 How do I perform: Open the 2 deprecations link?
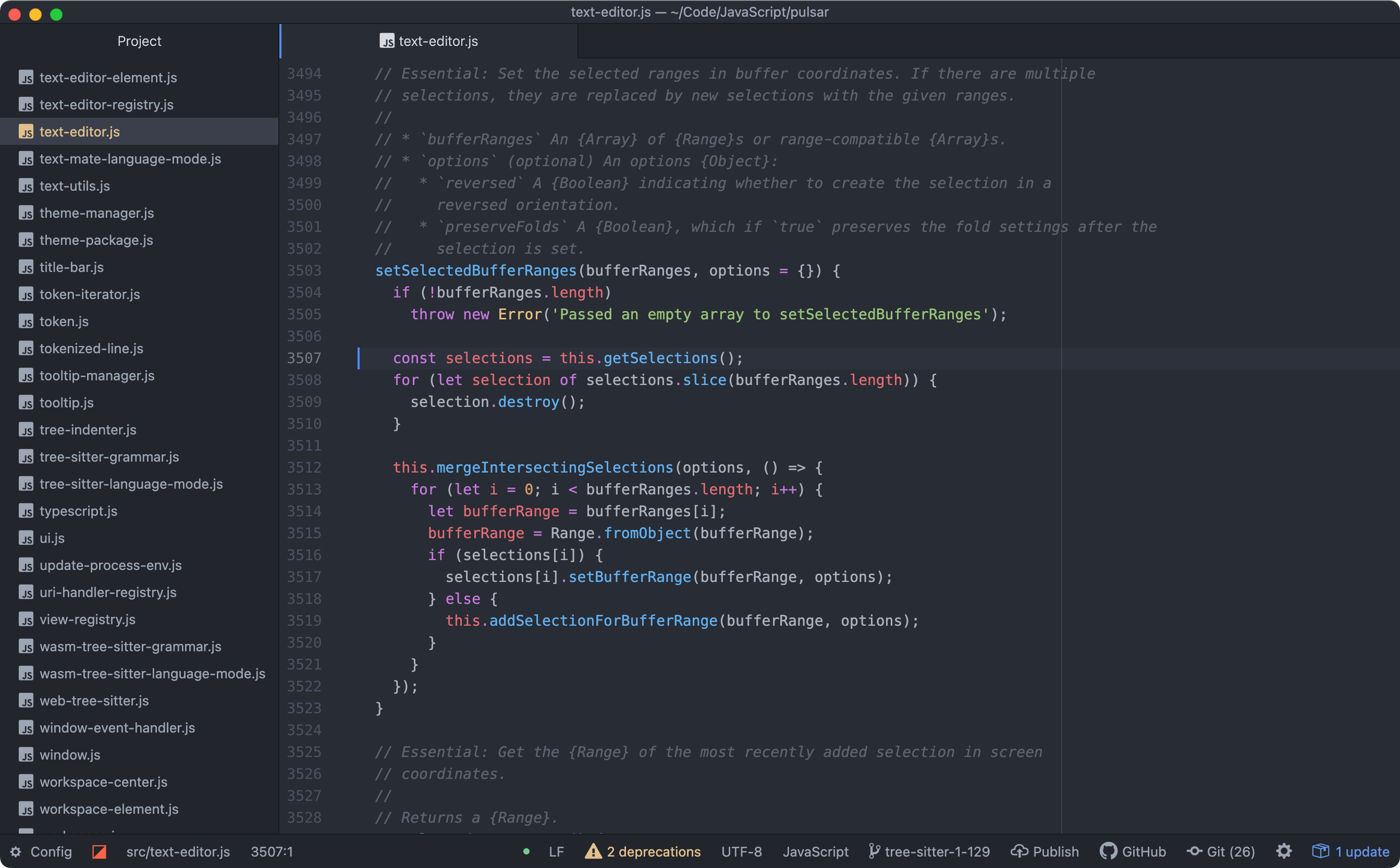click(654, 851)
